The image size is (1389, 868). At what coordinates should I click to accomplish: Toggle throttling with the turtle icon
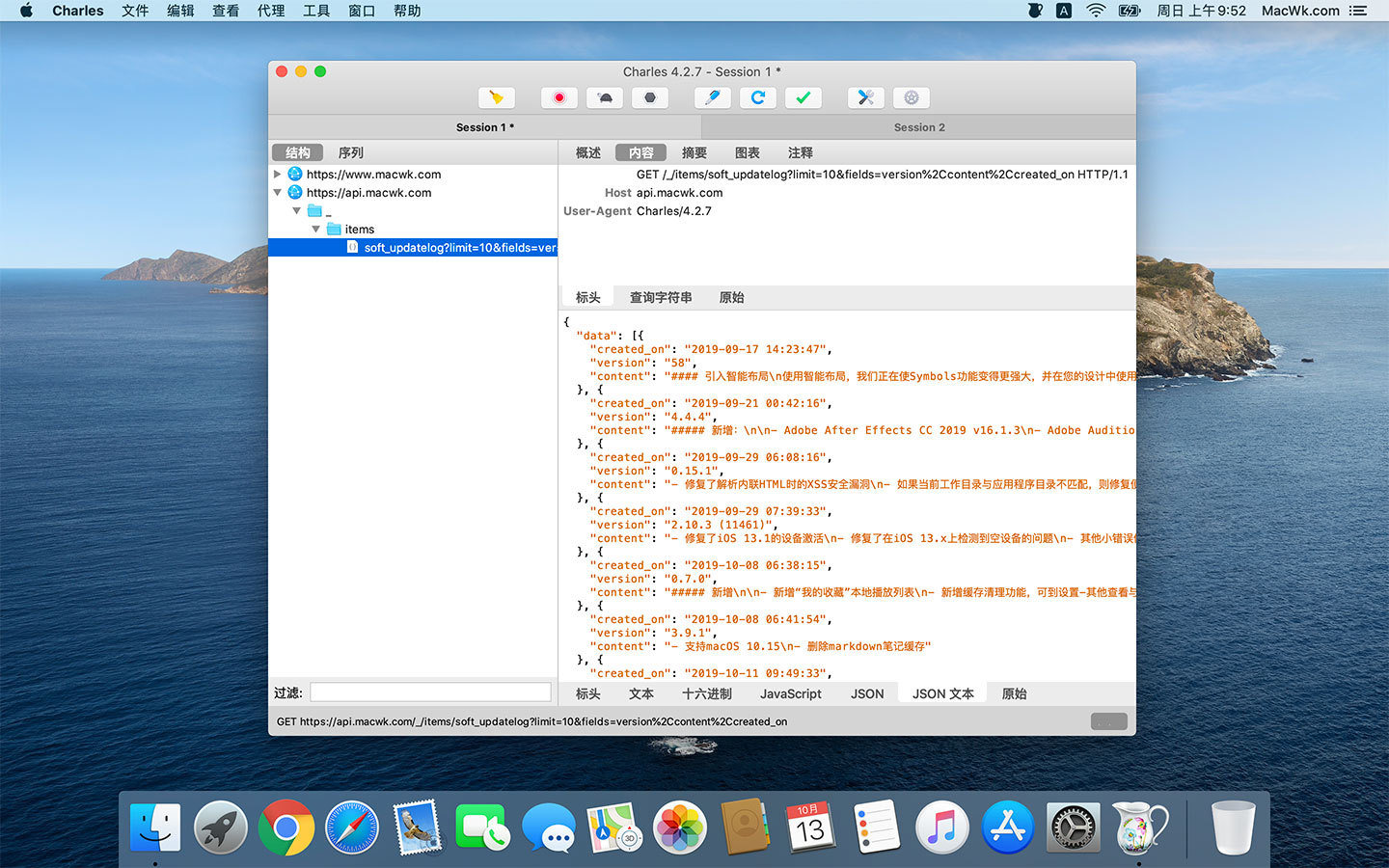[605, 97]
